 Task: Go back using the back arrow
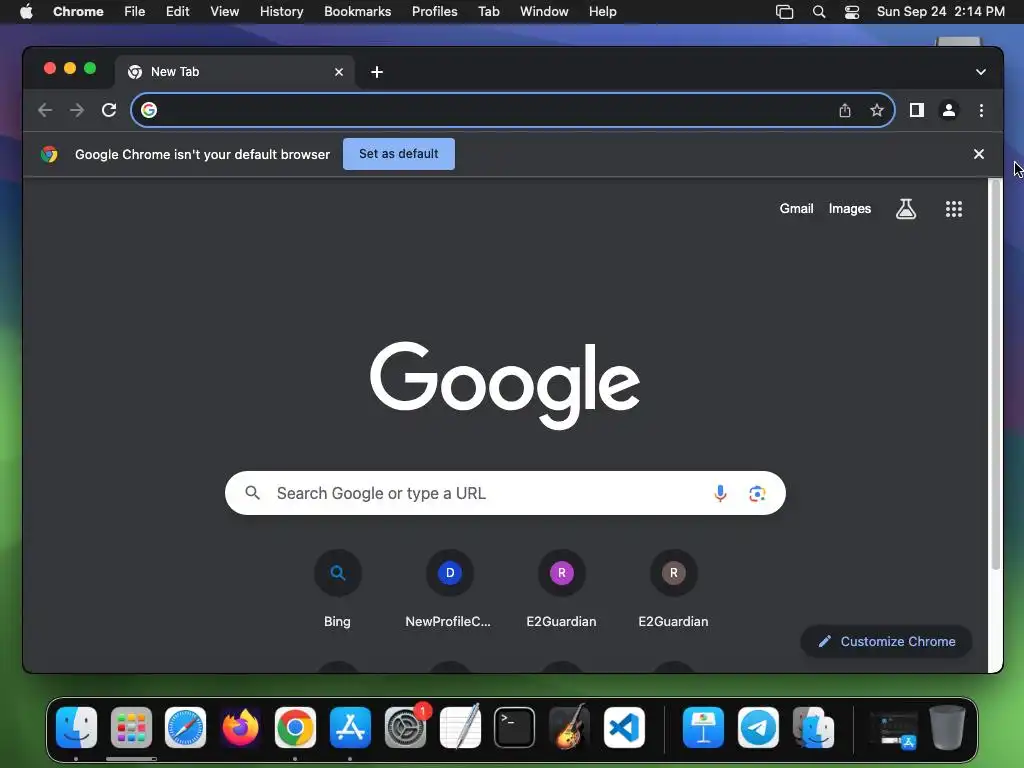45,110
